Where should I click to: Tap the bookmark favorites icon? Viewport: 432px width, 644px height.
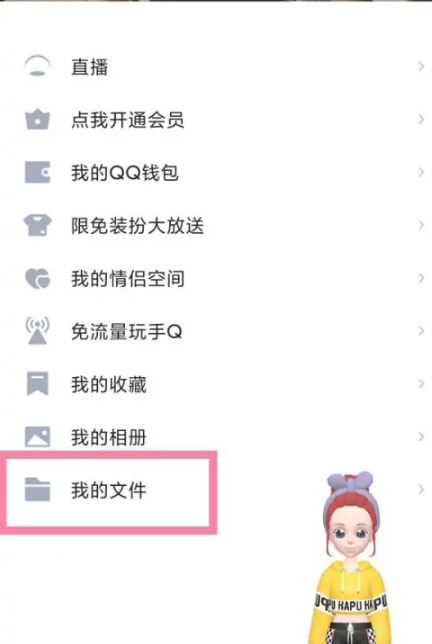pyautogui.click(x=37, y=384)
